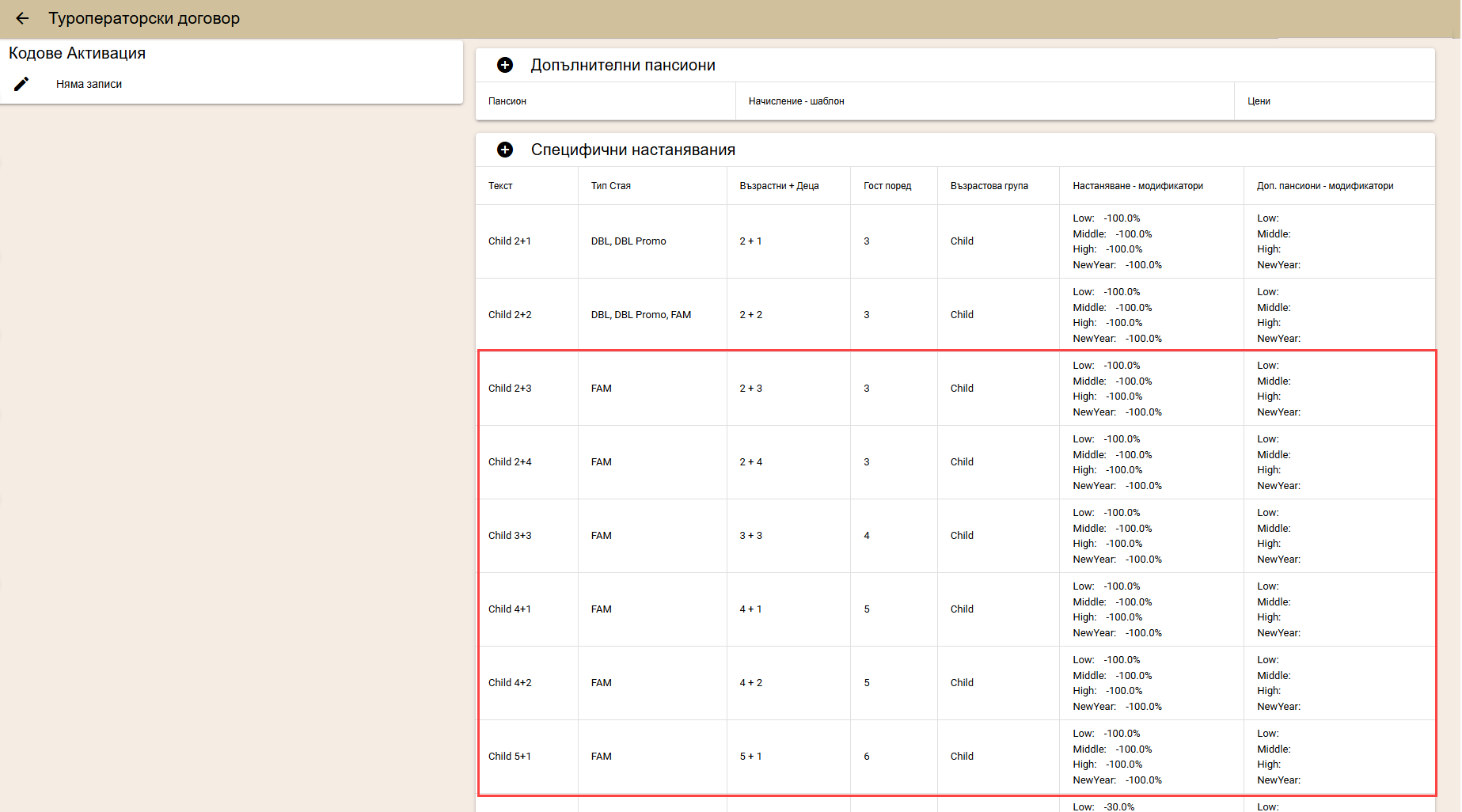This screenshot has width=1462, height=812.
Task: Click the Туроператорски договор title
Action: (x=144, y=18)
